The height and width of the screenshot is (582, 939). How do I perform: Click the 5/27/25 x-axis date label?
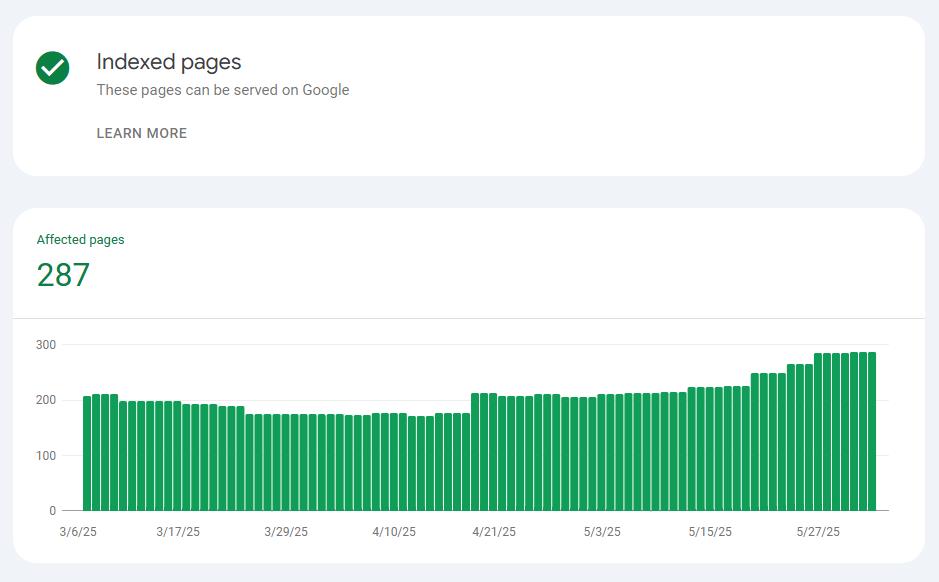pos(818,532)
